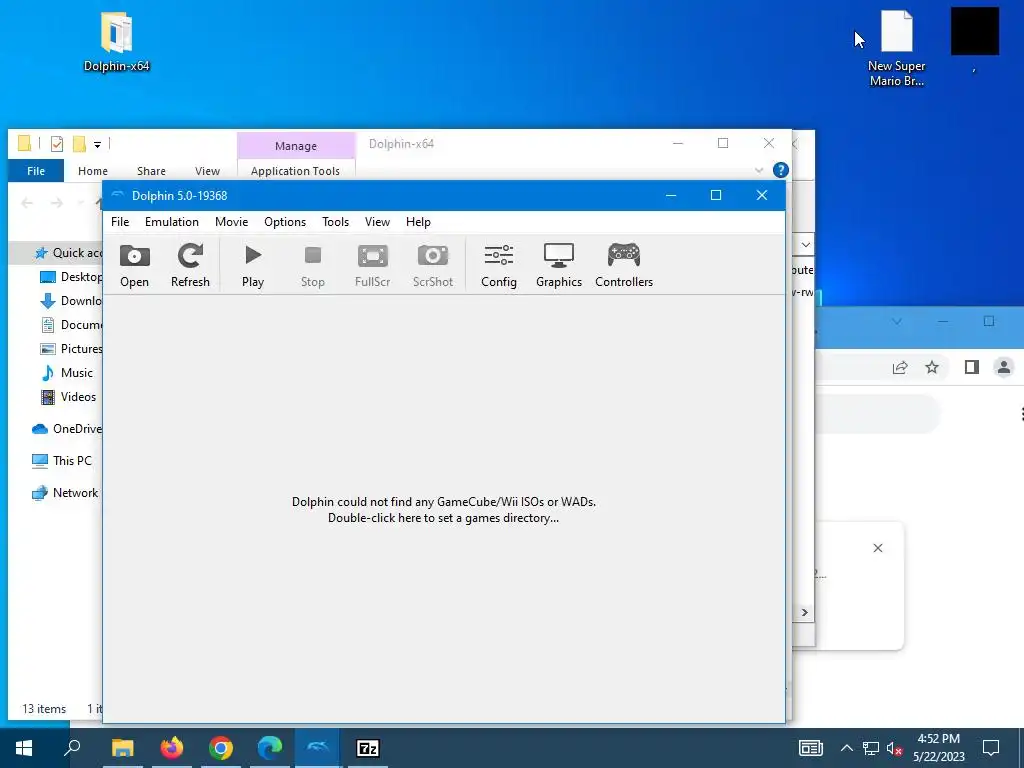
Task: Bookmark page with Chrome star icon
Action: click(x=932, y=368)
